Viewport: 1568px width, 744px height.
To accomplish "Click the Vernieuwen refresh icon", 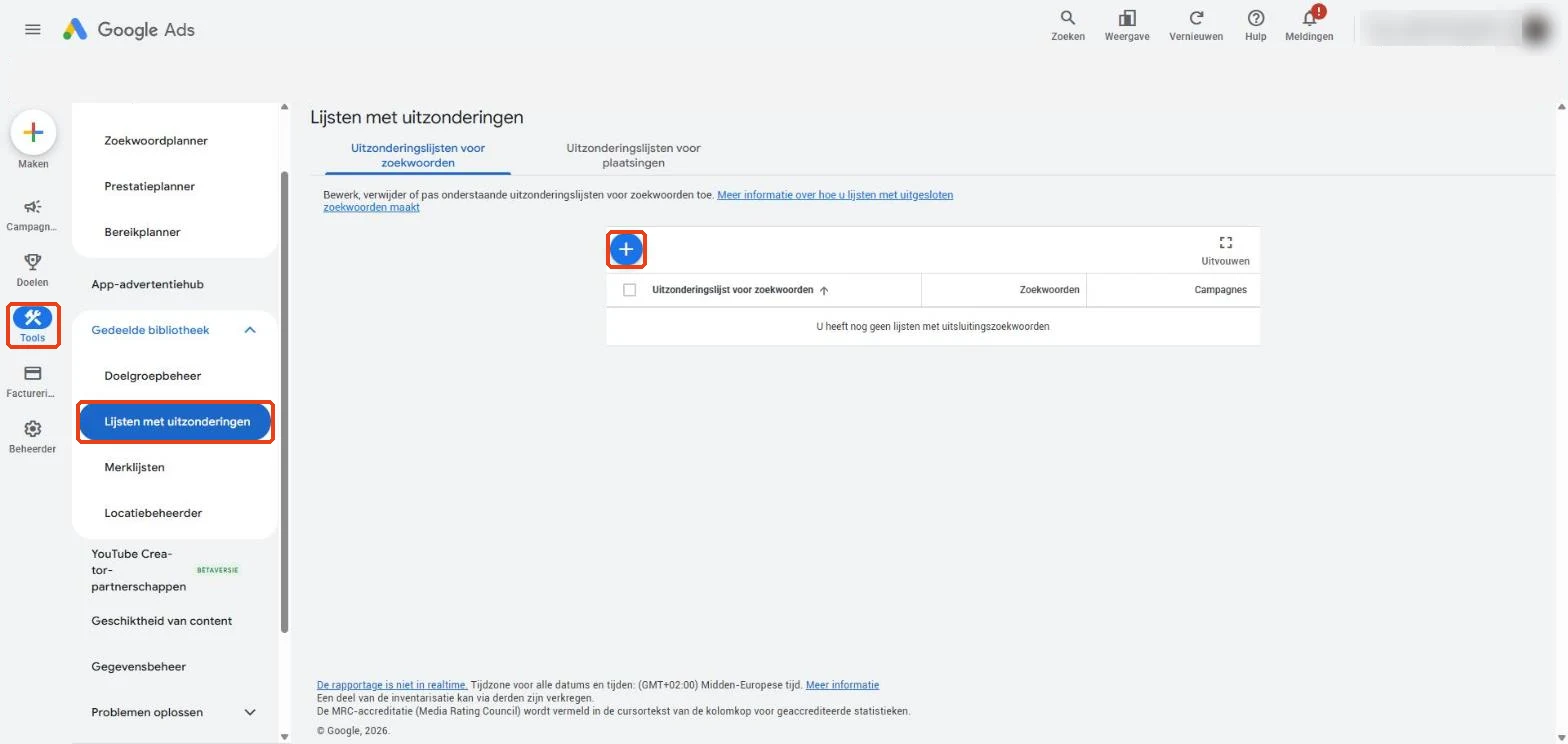I will pyautogui.click(x=1196, y=25).
